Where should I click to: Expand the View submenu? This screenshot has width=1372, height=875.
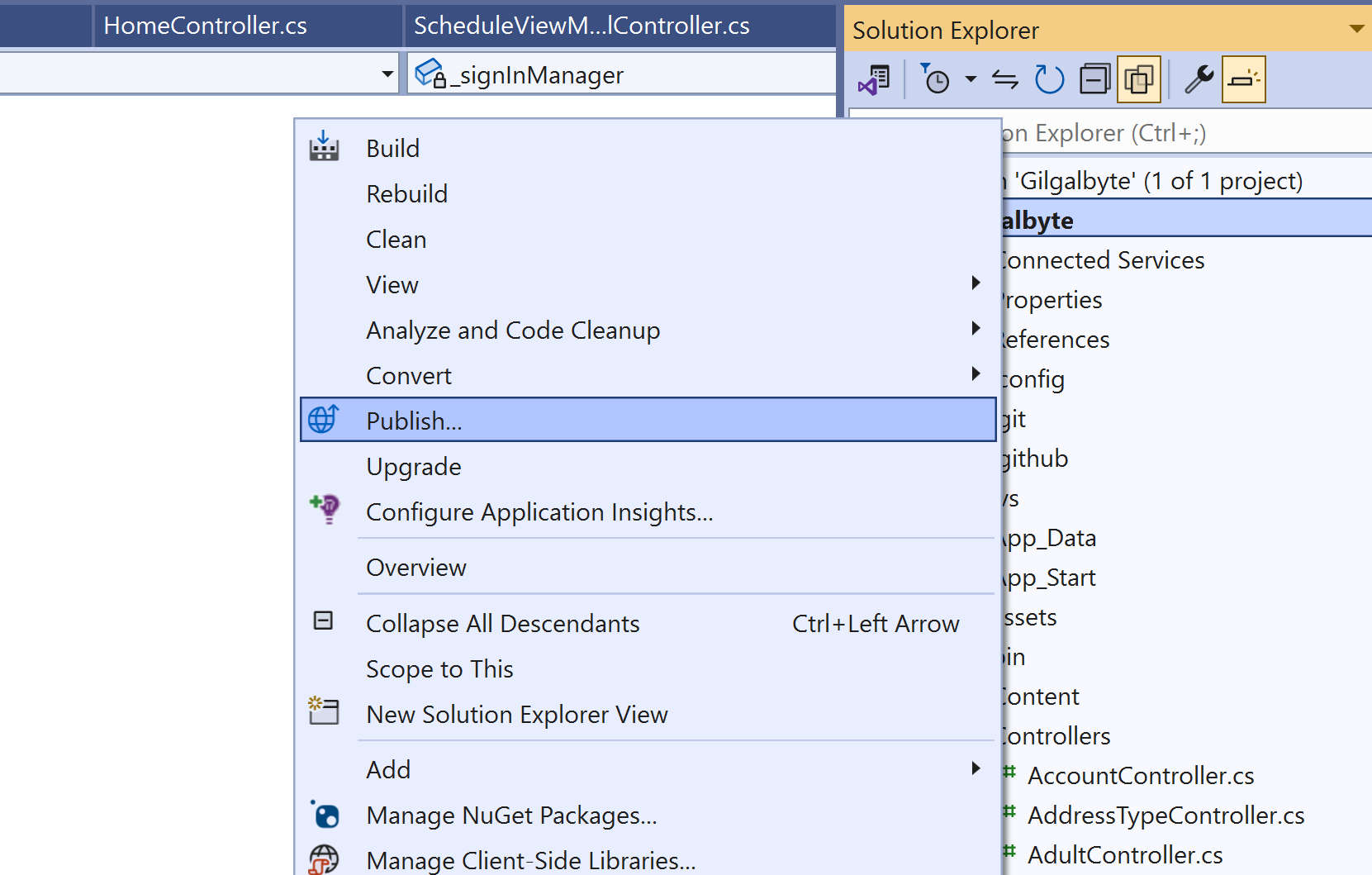pyautogui.click(x=976, y=283)
